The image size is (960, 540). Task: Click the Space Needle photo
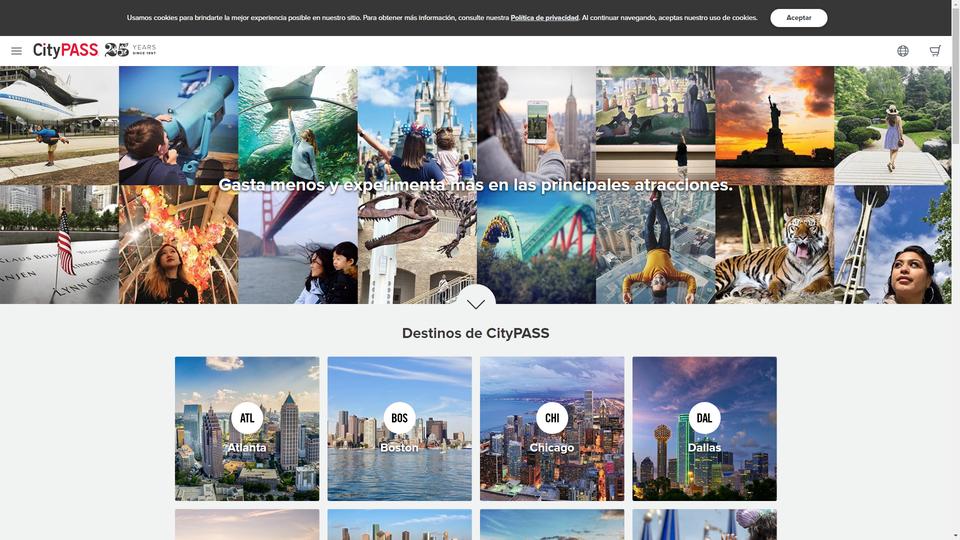tap(893, 244)
